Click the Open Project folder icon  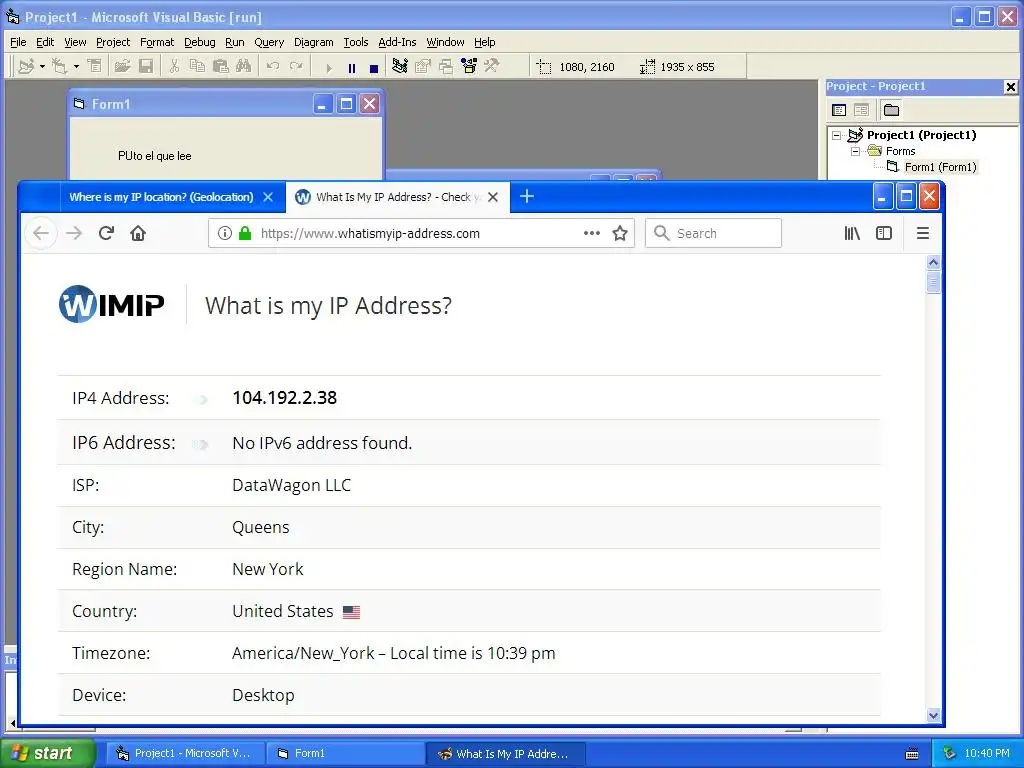pyautogui.click(x=122, y=67)
